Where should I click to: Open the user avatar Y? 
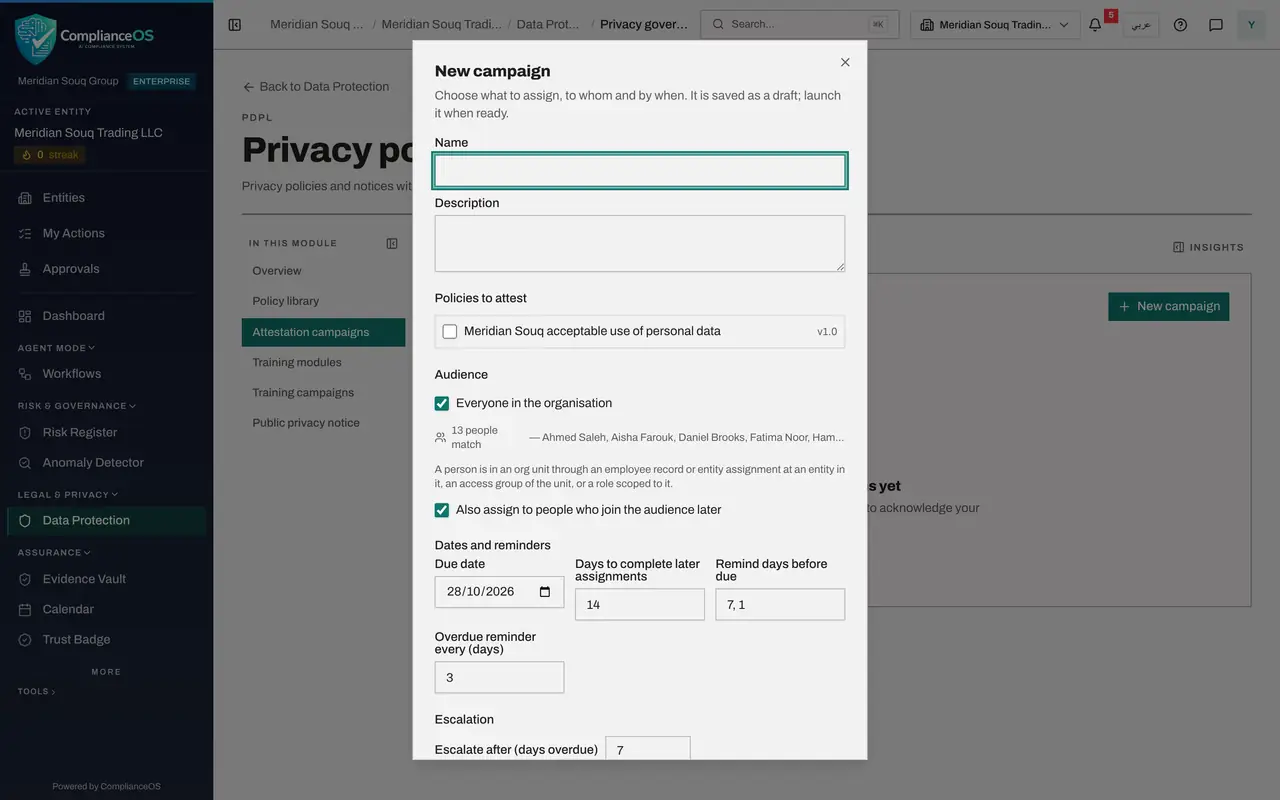(x=1251, y=25)
